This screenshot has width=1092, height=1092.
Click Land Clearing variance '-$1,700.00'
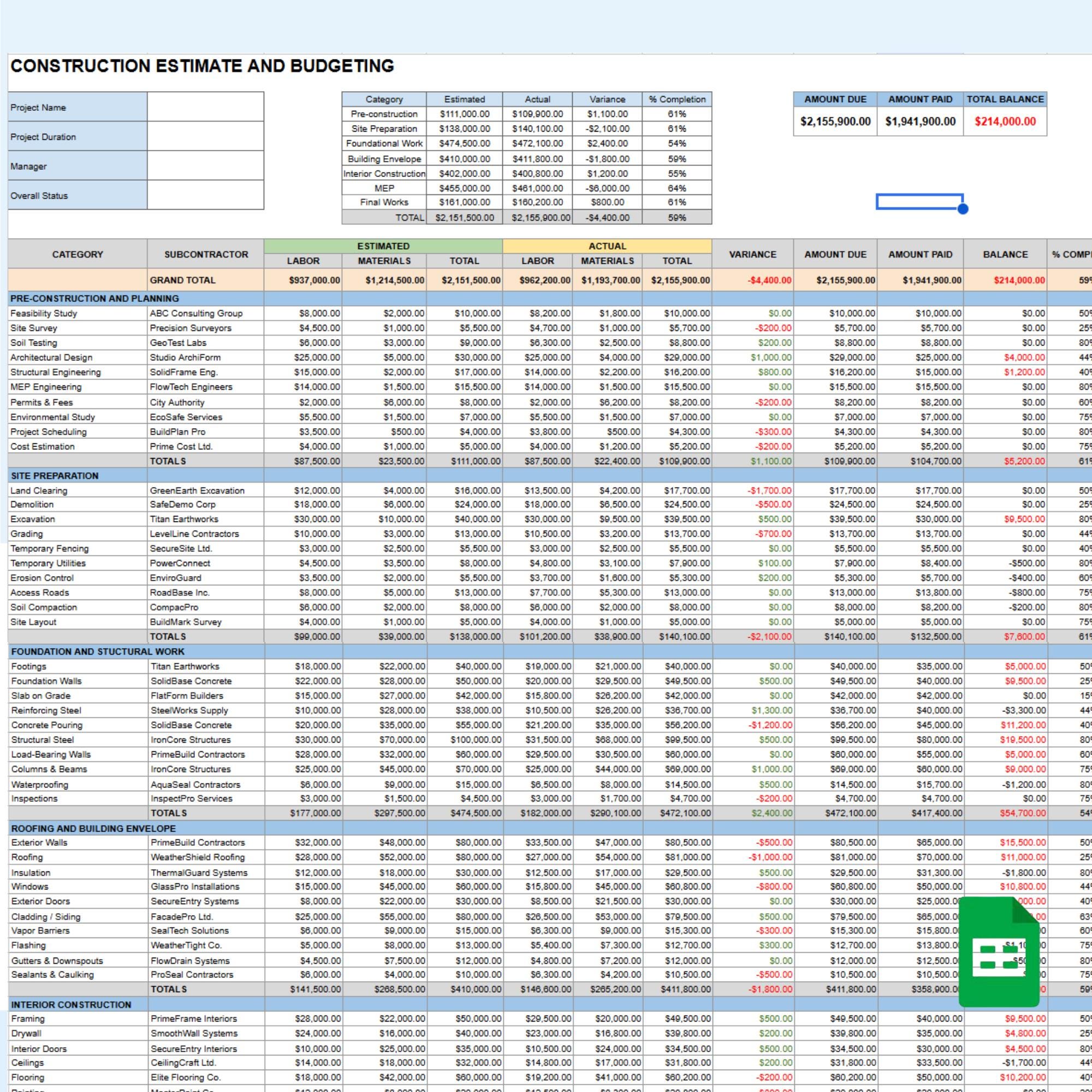coord(752,491)
